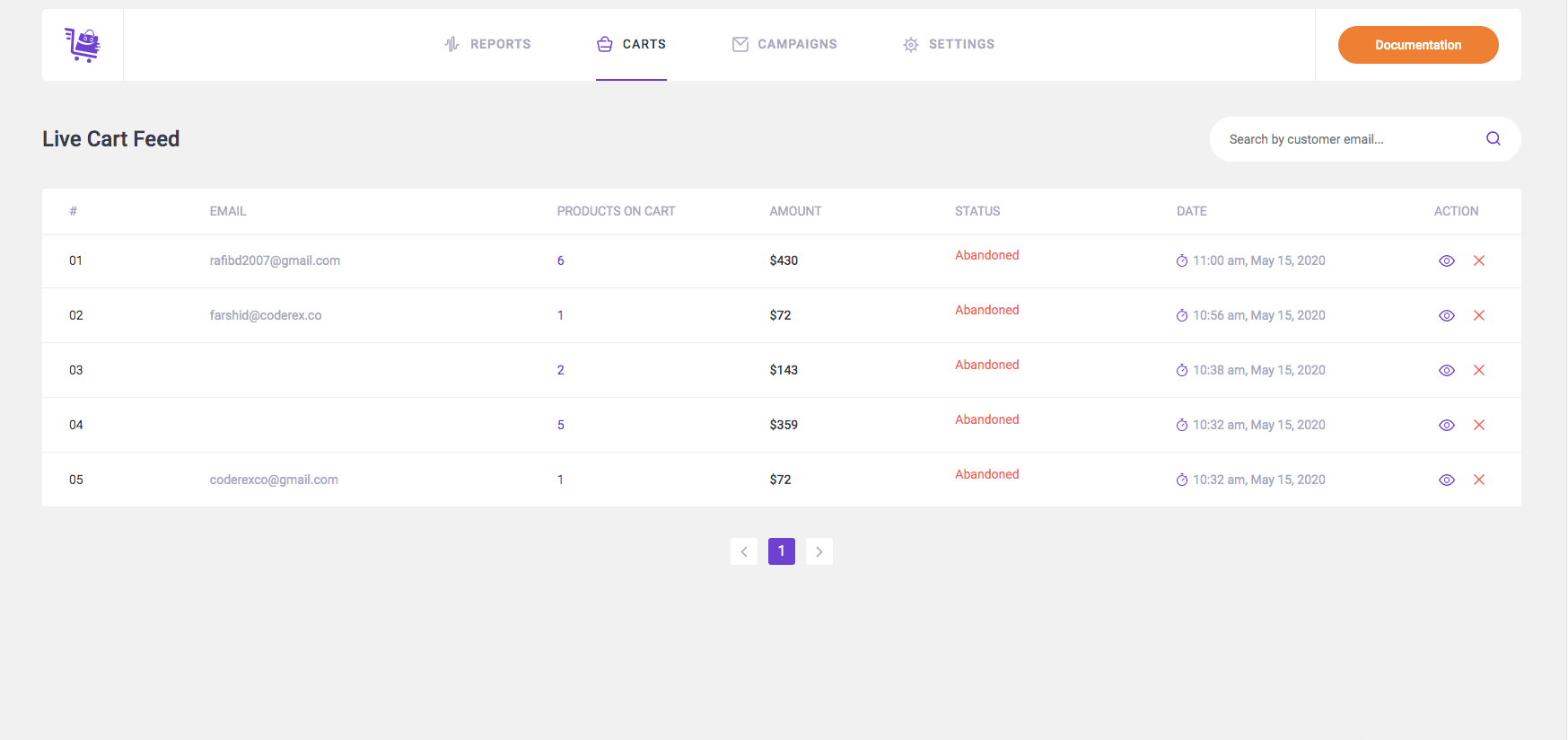Viewport: 1568px width, 740px height.
Task: Click the $430 amount
Action: click(784, 260)
